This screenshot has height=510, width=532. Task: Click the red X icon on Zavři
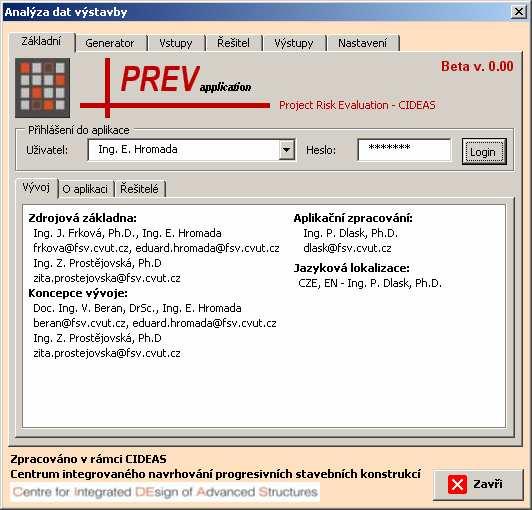(x=457, y=484)
